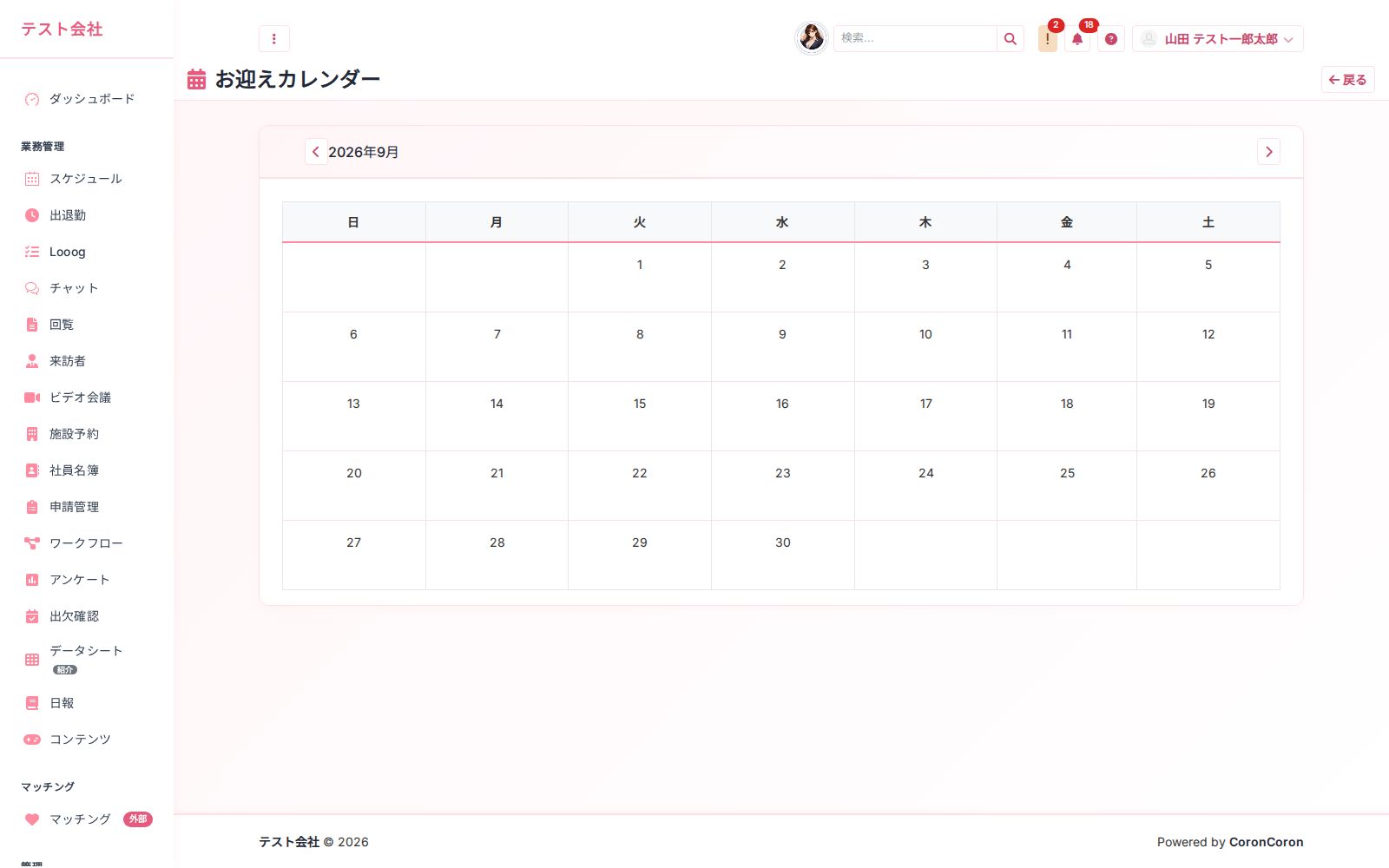Click the チャット speech bubble icon
The height and width of the screenshot is (868, 1389).
tap(32, 288)
